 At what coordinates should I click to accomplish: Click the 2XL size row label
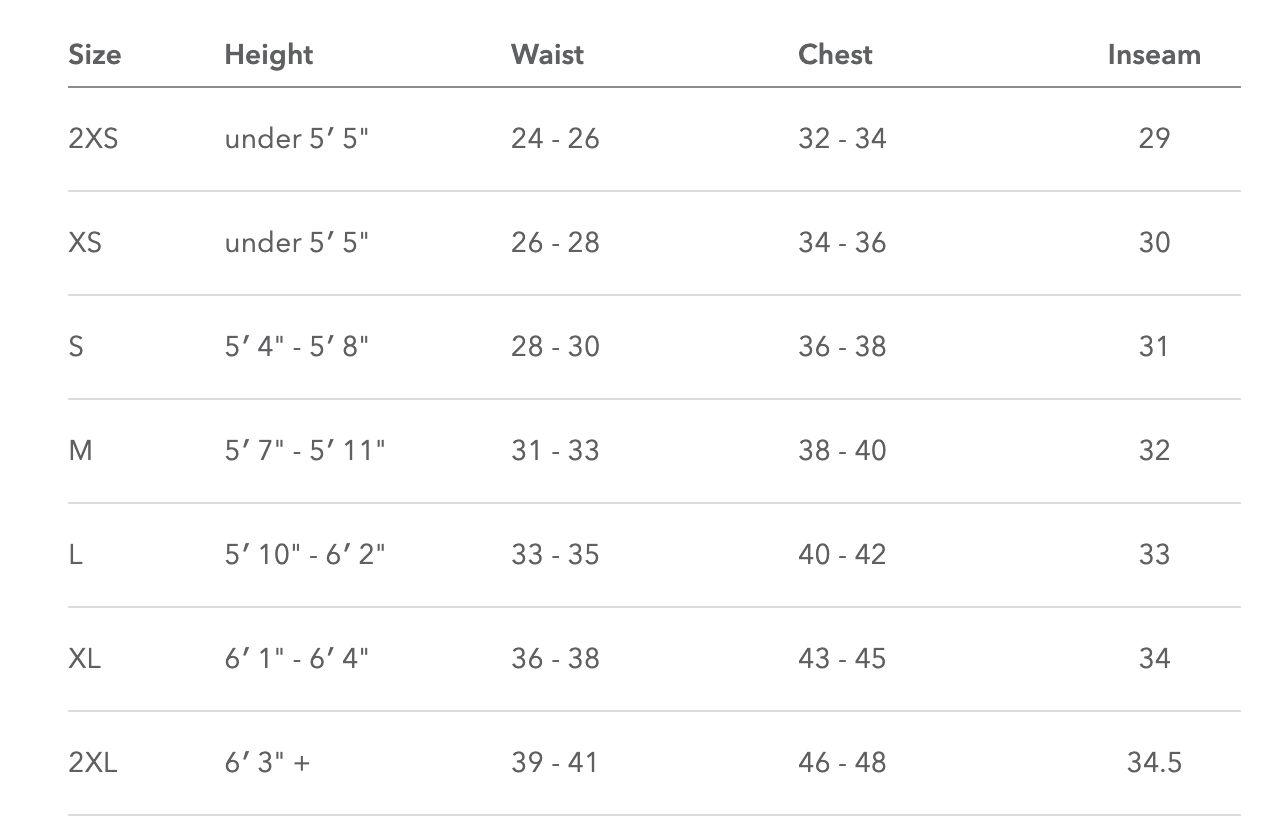pyautogui.click(x=93, y=762)
